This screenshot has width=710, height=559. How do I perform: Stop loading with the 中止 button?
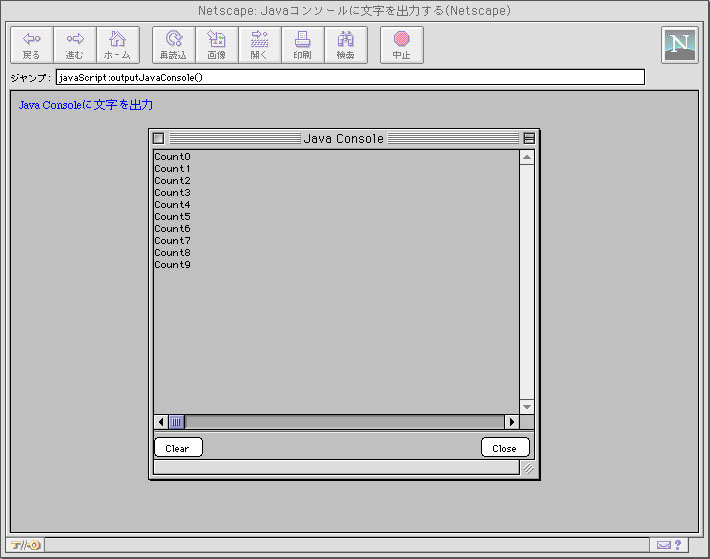tap(402, 45)
